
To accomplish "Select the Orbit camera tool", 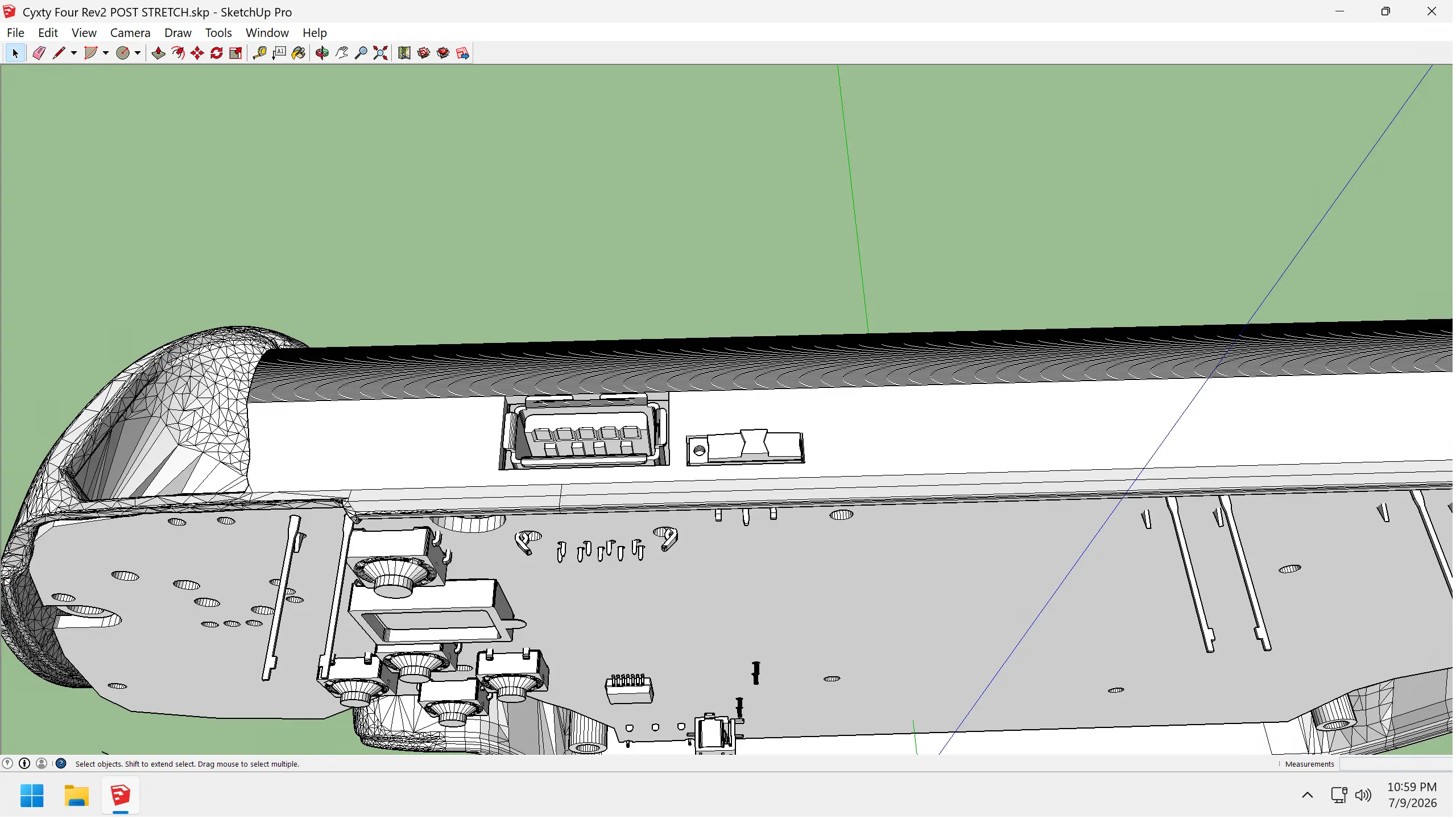I will 322,53.
